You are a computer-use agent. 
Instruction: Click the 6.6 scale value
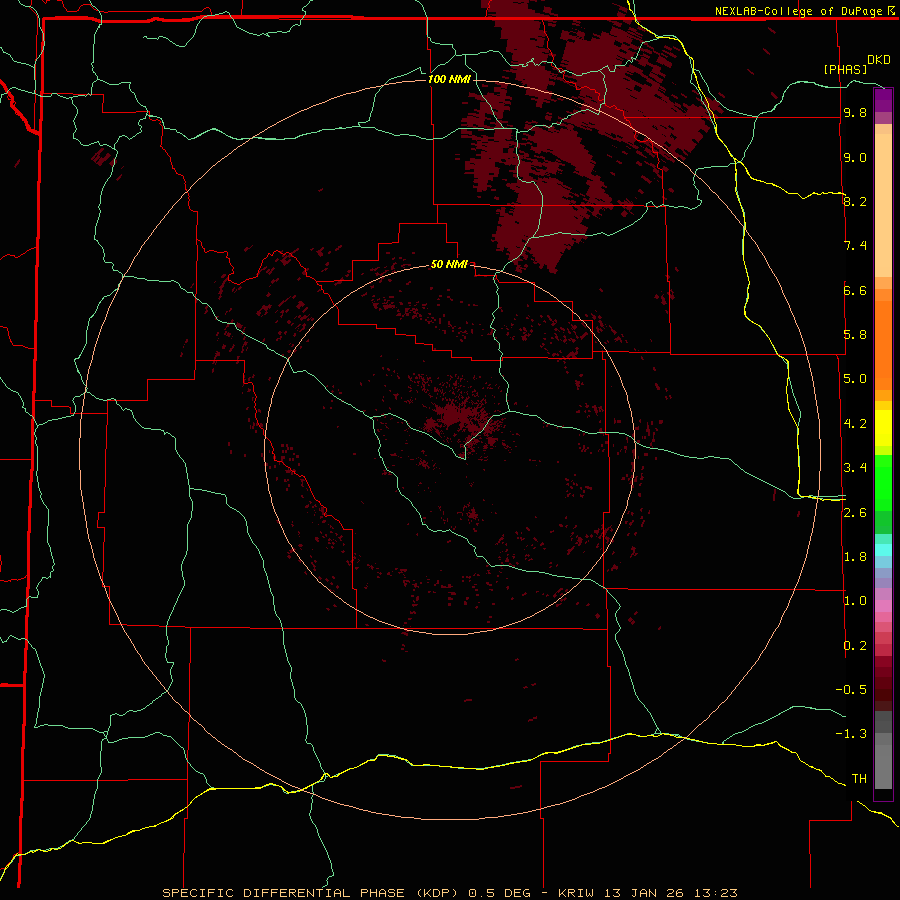tap(855, 290)
